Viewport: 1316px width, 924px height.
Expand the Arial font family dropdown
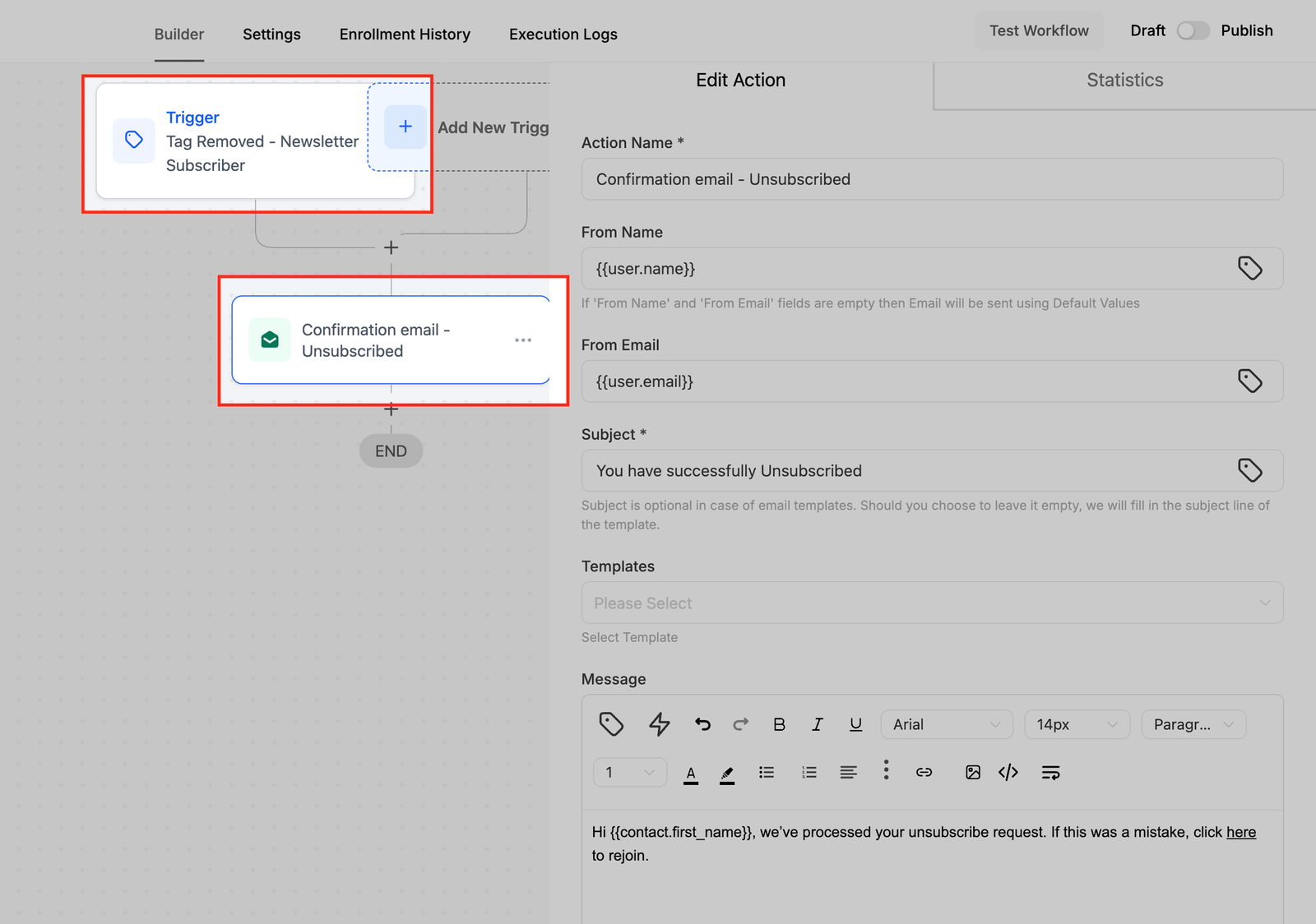click(x=946, y=724)
